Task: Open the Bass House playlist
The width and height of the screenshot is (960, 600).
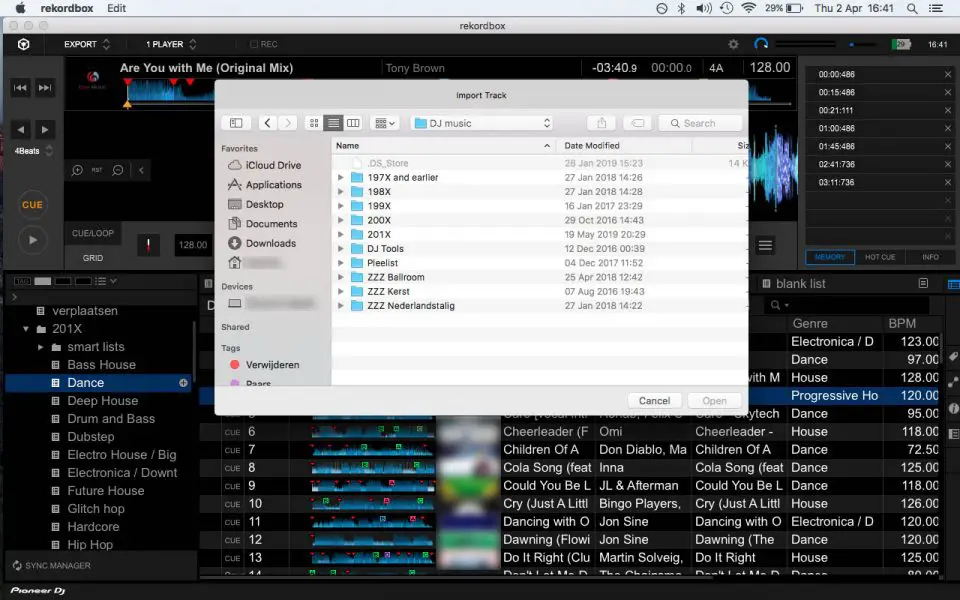Action: point(101,365)
